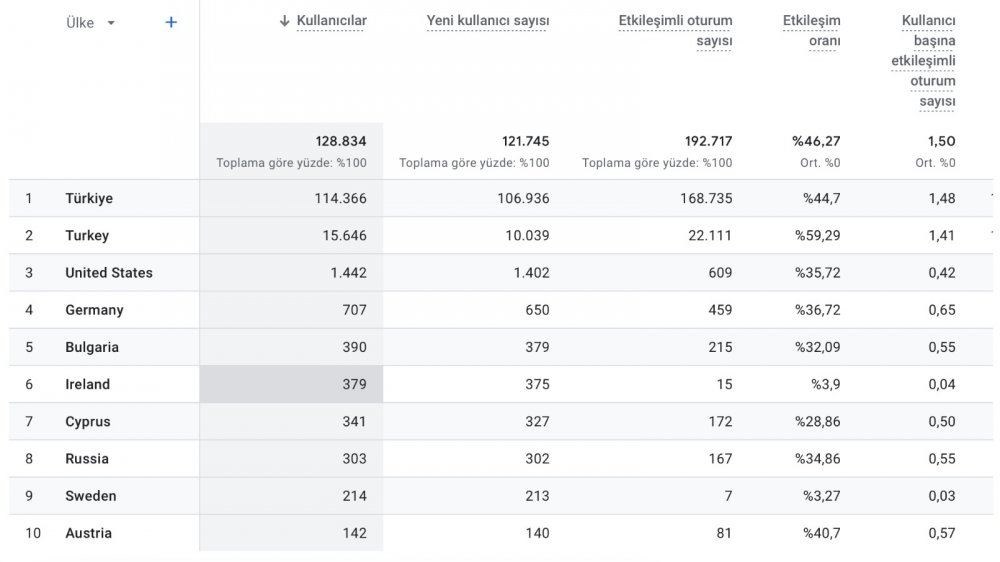
Task: Click the total engagement rate %46,27
Action: 816,141
